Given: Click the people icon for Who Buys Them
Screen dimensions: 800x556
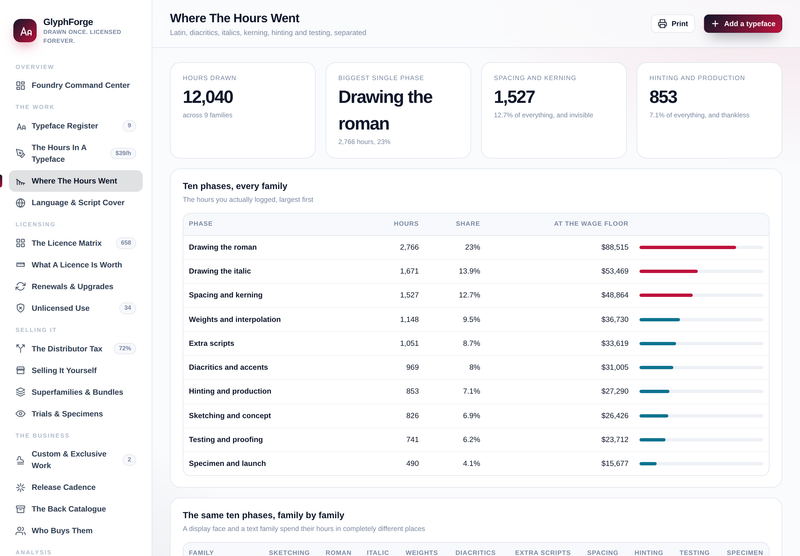Looking at the screenshot, I should tap(20, 530).
